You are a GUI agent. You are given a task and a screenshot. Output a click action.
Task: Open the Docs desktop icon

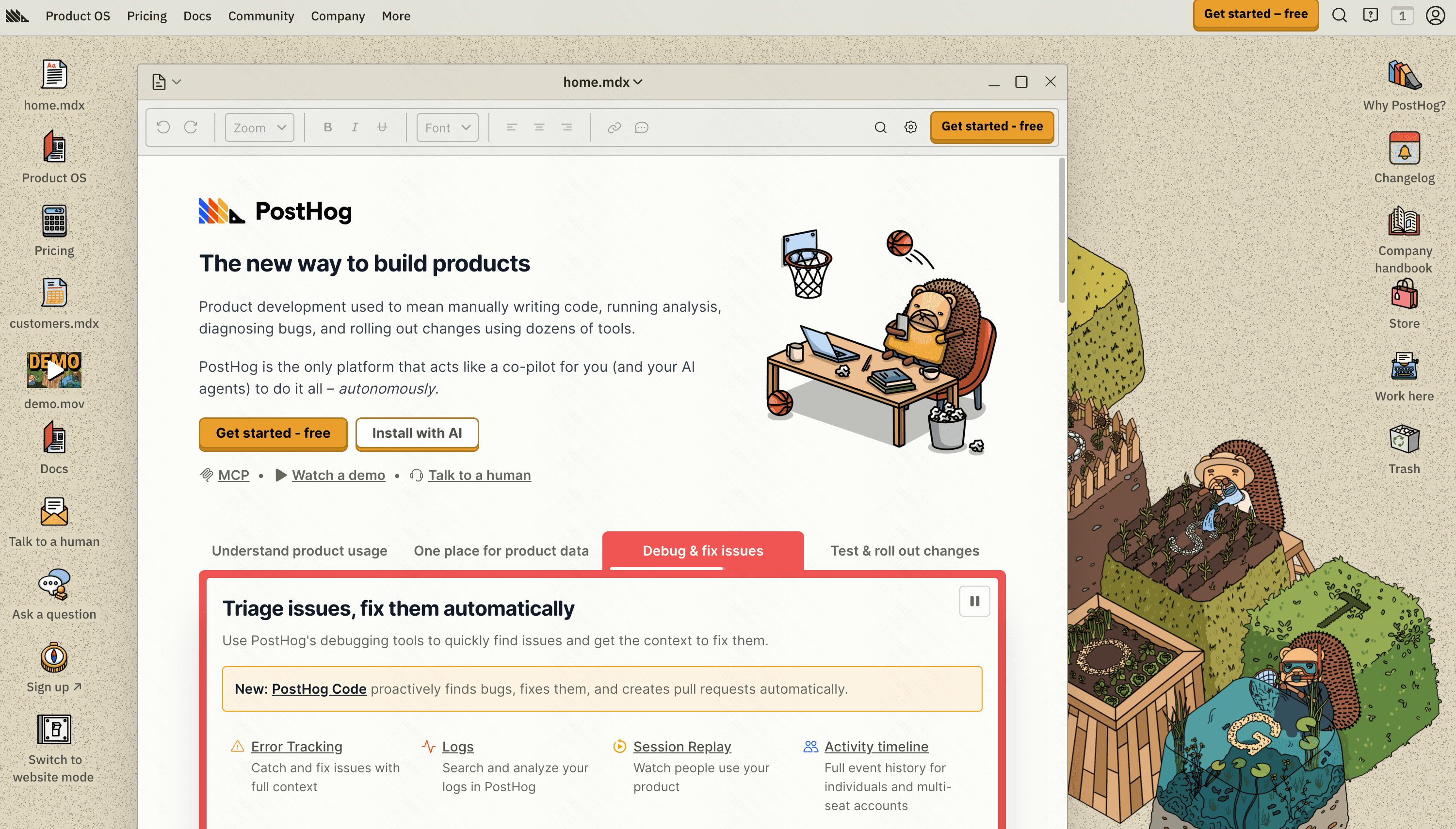tap(54, 438)
